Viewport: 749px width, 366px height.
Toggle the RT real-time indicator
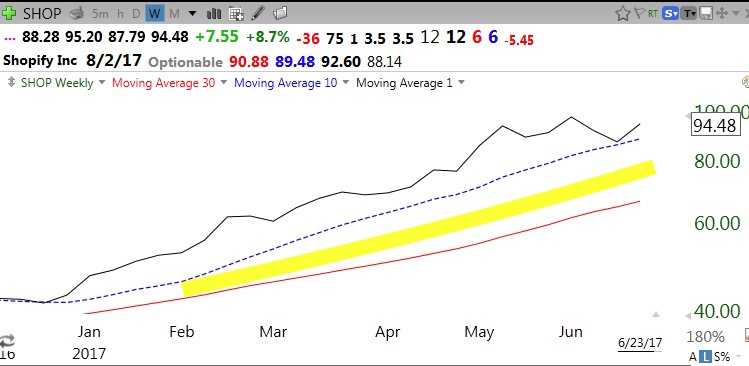pos(653,13)
